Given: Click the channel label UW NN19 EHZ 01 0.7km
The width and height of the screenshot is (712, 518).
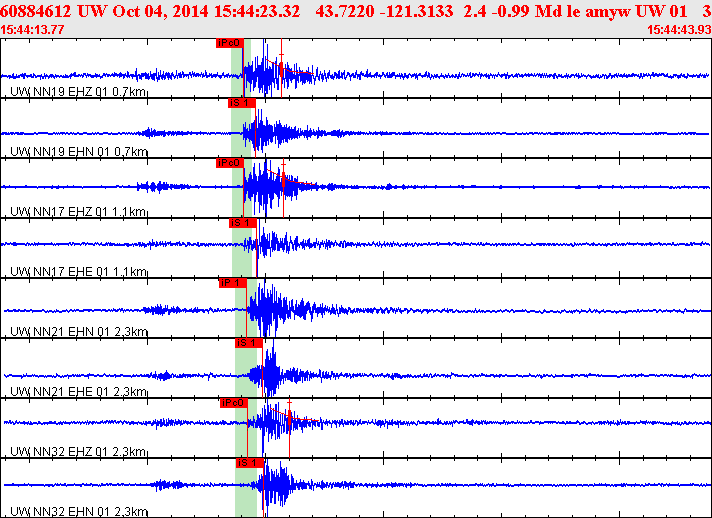Looking at the screenshot, I should pos(78,92).
